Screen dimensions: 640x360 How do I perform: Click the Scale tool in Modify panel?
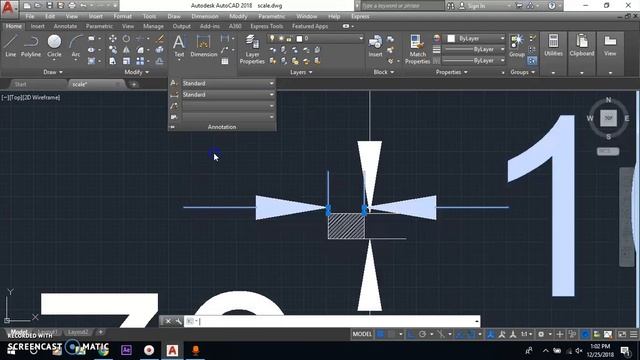pos(127,61)
